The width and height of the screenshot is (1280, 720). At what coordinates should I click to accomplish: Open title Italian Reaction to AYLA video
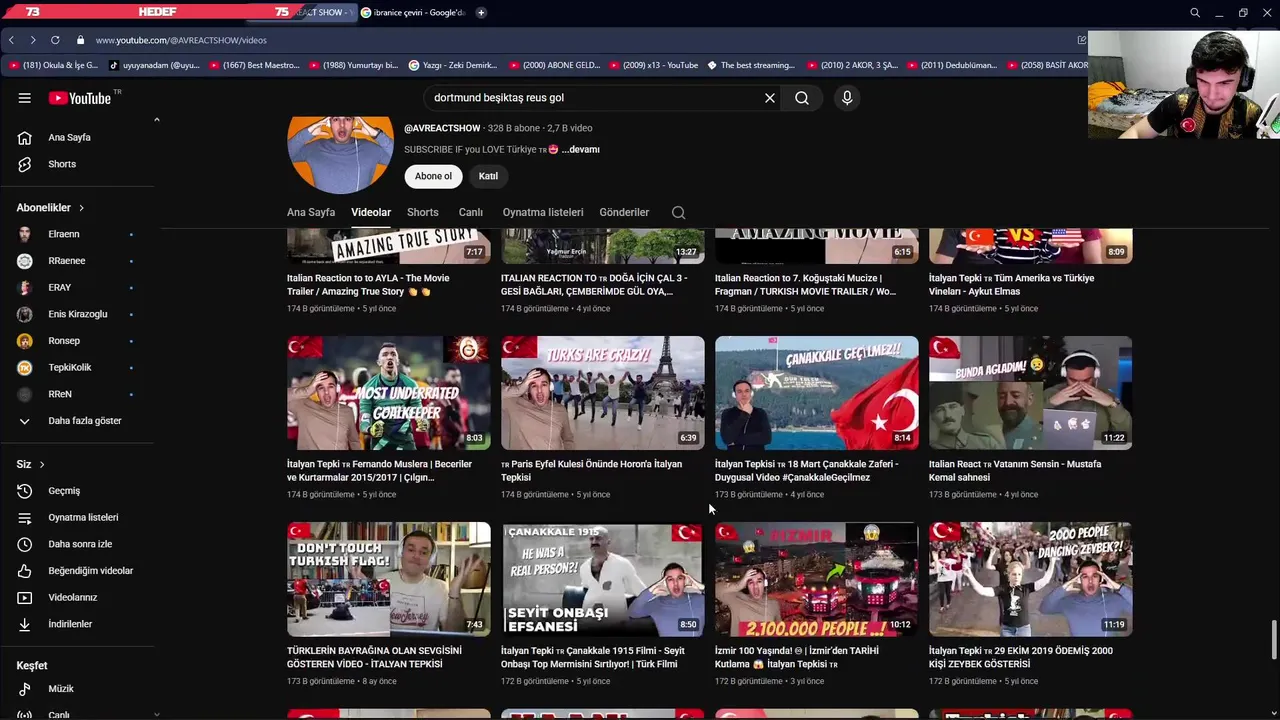368,285
